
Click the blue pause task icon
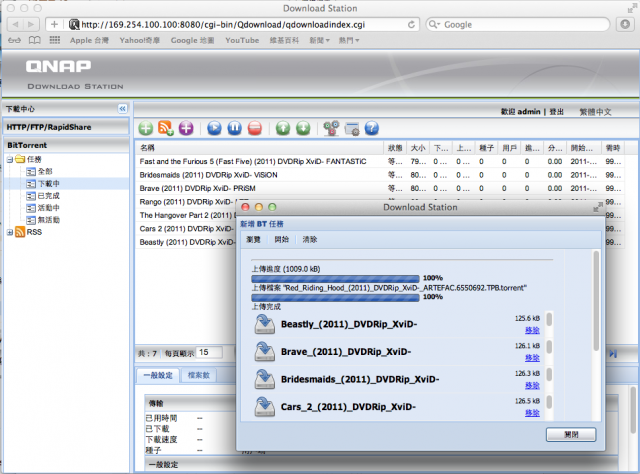pyautogui.click(x=234, y=128)
